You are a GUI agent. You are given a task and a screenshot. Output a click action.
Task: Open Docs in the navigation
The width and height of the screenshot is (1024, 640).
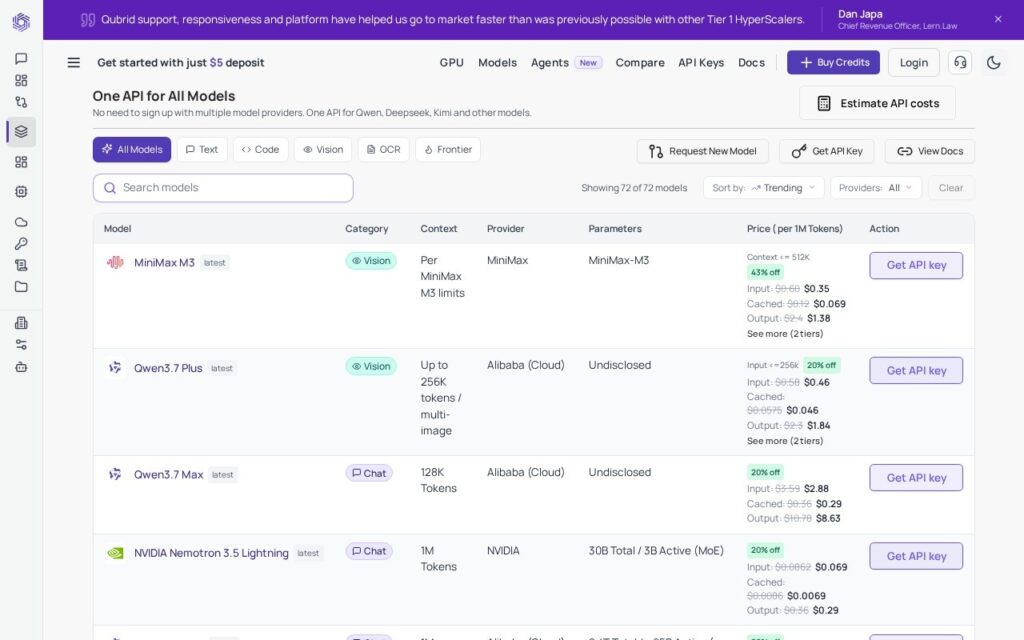(751, 63)
